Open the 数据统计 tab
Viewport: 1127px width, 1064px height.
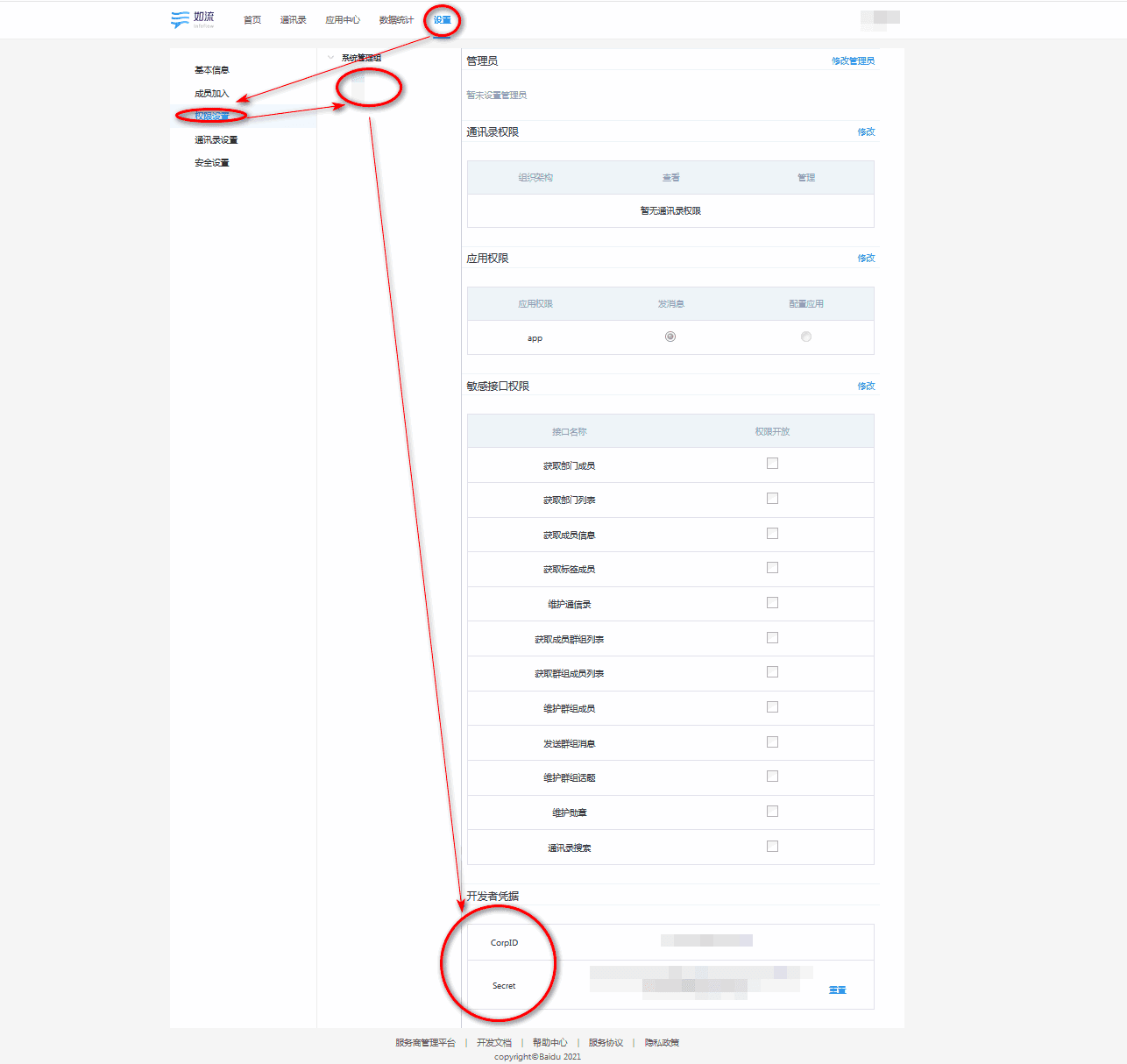[396, 20]
